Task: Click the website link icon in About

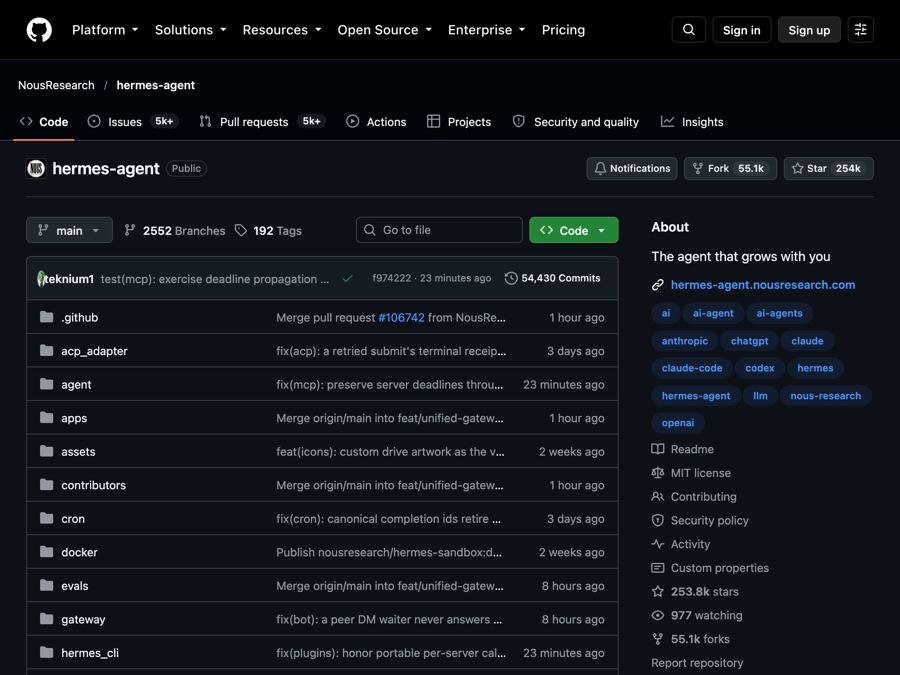Action: tap(658, 285)
